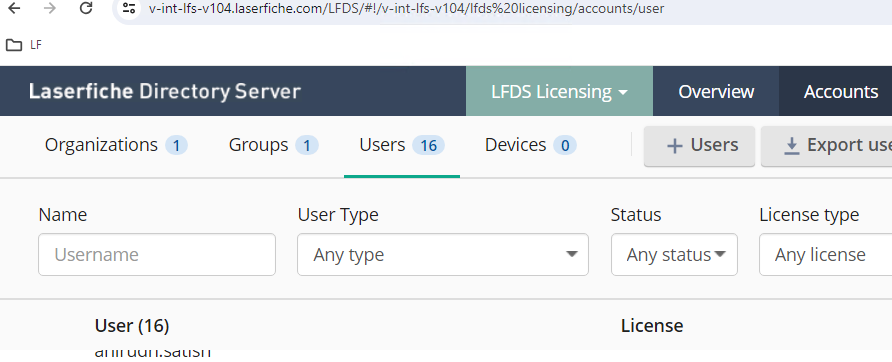Click the browser forward arrow
Viewport: 892px width, 362px height.
click(50, 9)
